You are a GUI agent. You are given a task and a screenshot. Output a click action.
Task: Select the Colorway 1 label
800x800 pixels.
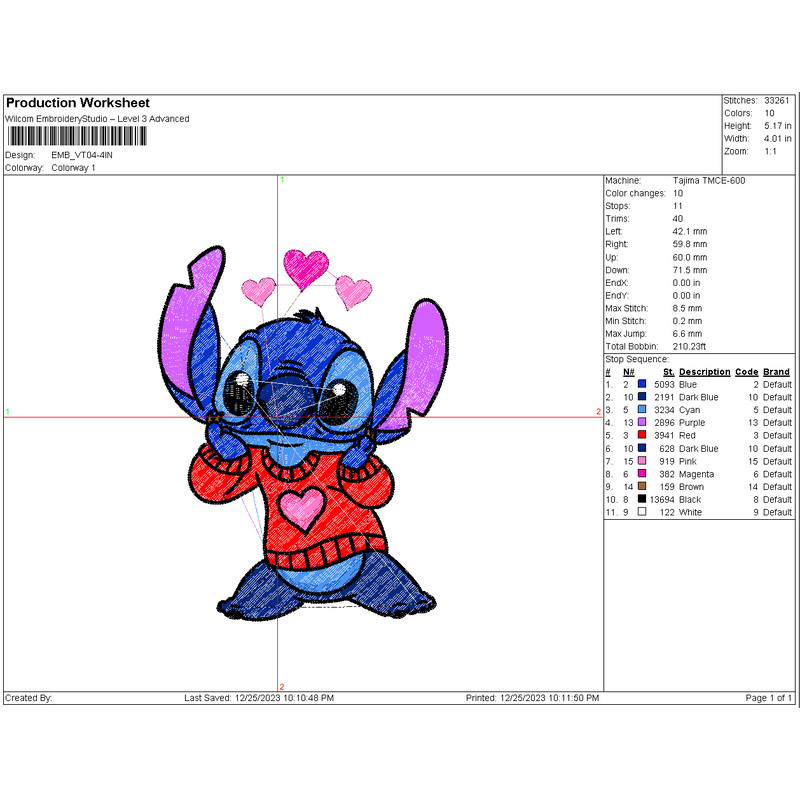pos(75,169)
